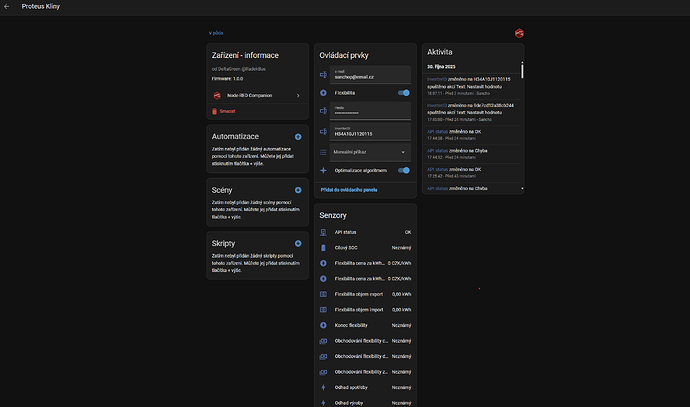Click the red device logo at top right
The width and height of the screenshot is (690, 407).
[x=519, y=33]
